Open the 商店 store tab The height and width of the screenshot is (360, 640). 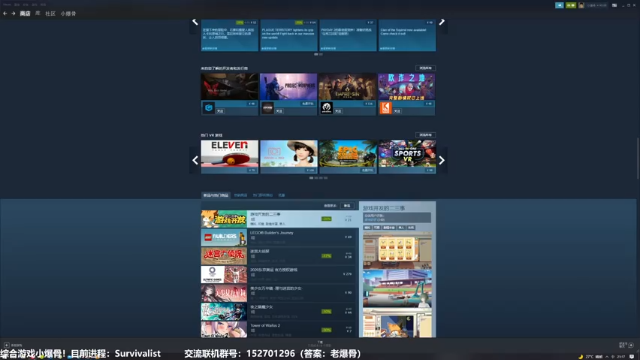[25, 13]
